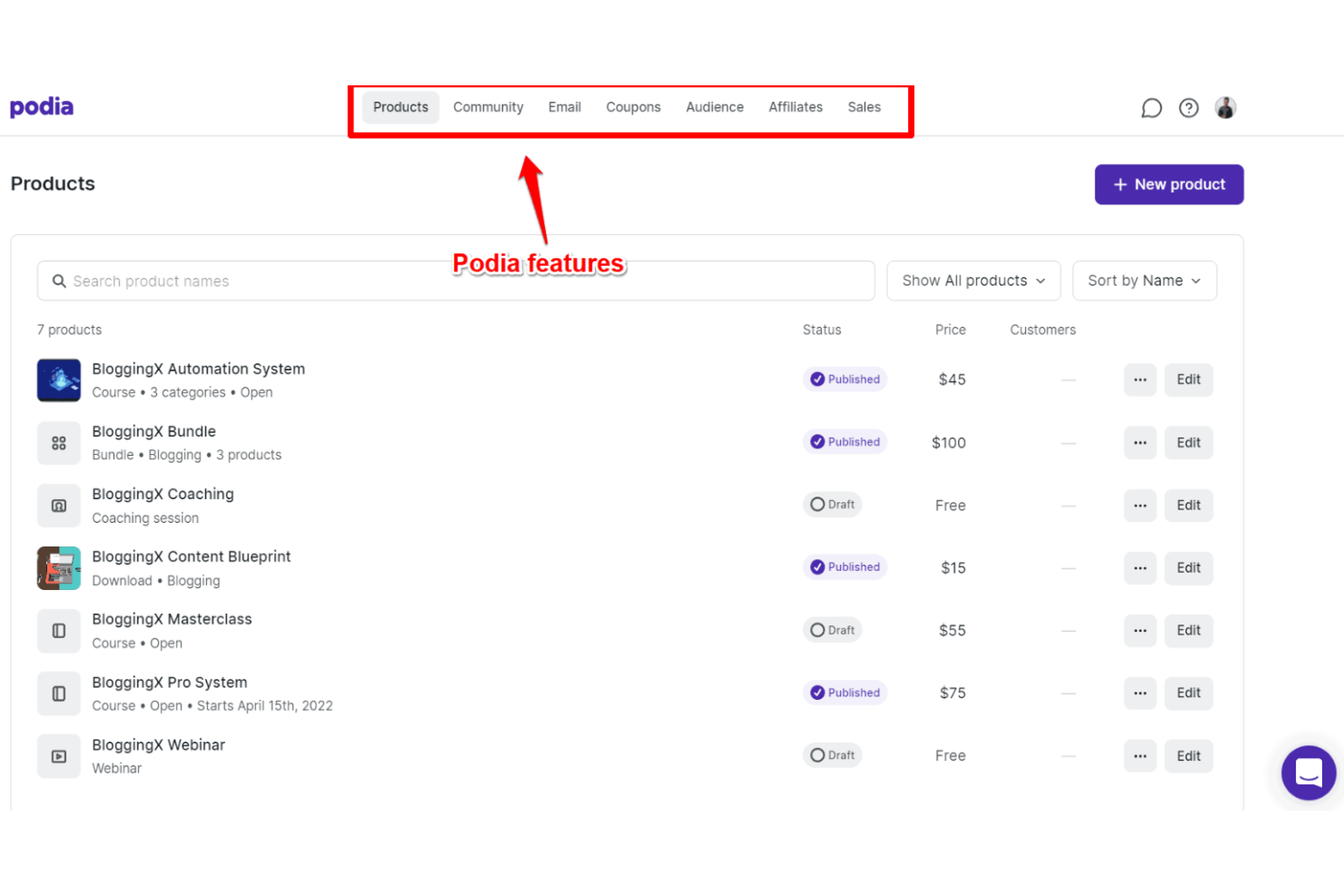Open the Affiliates tab
Screen dimensions: 1344x896
[796, 107]
